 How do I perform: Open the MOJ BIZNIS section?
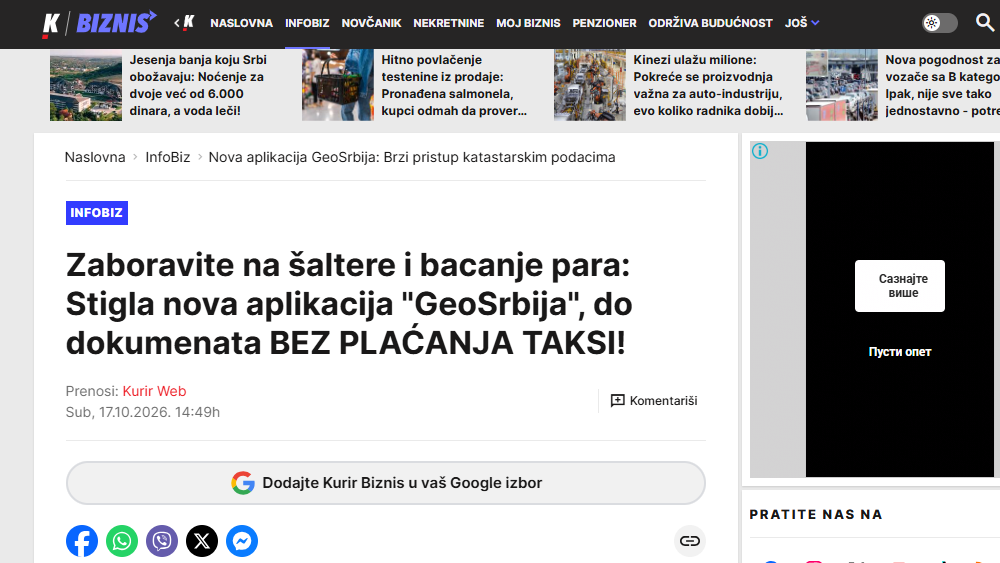tap(528, 23)
